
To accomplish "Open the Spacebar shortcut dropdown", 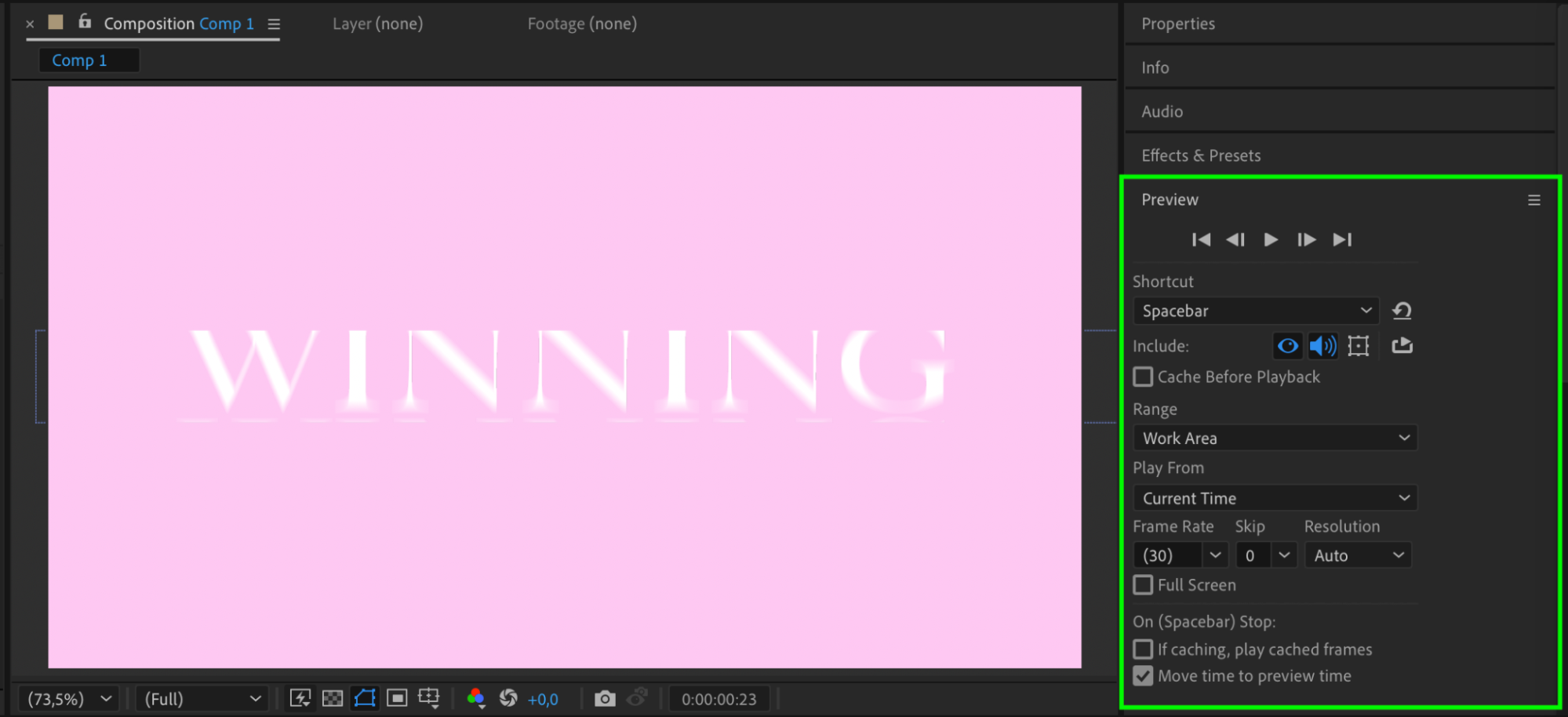I will click(x=1256, y=311).
